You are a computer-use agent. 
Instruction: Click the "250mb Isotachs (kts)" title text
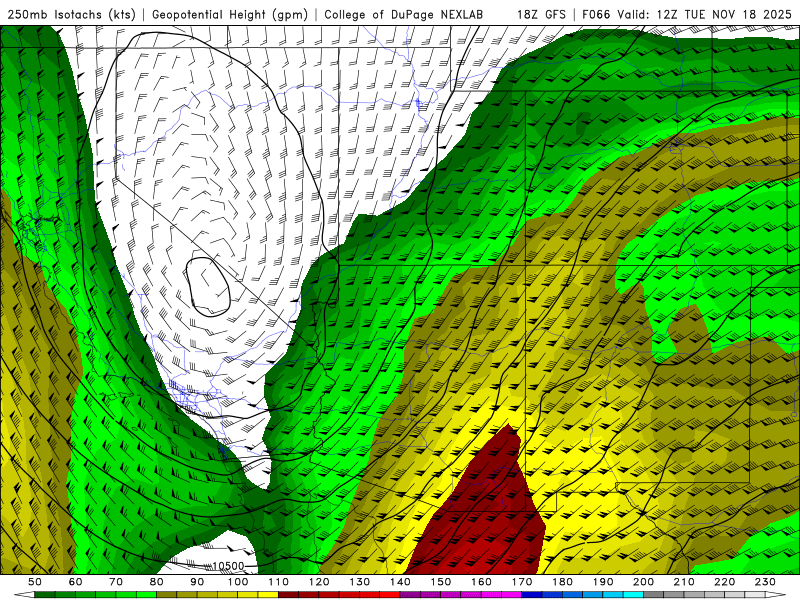(71, 14)
